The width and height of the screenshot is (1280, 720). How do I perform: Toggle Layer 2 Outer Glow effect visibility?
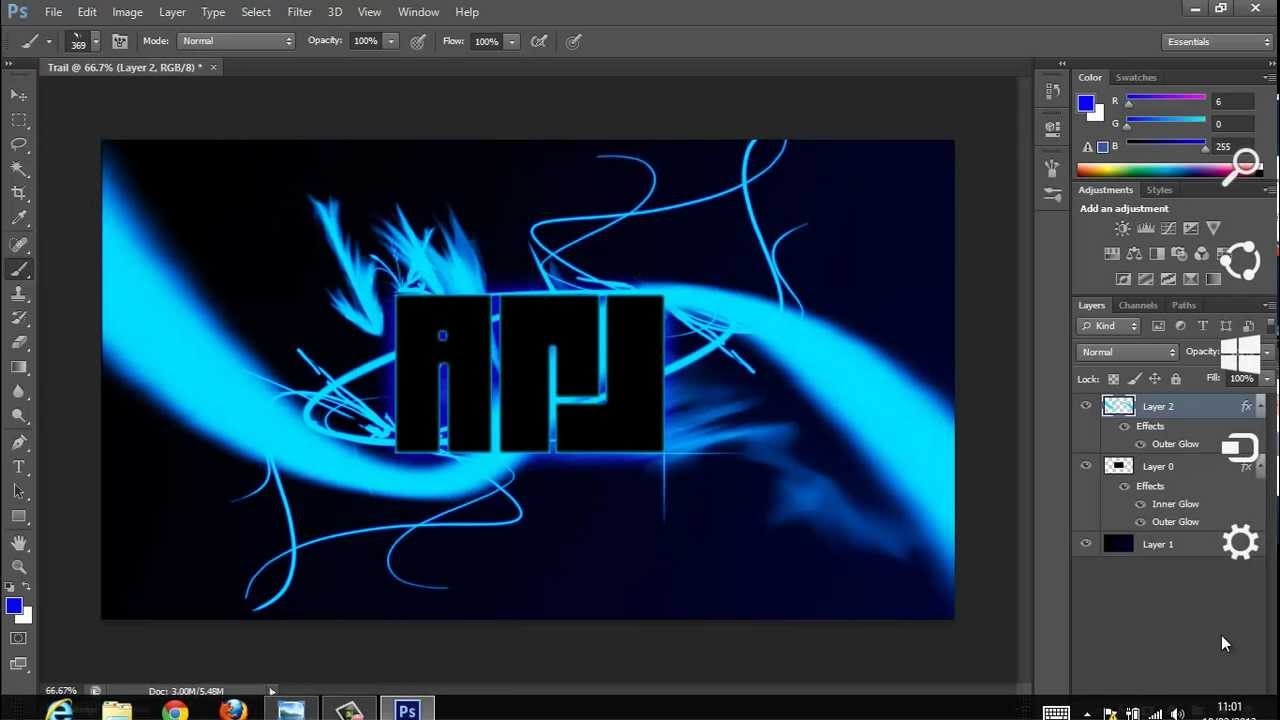(1140, 444)
